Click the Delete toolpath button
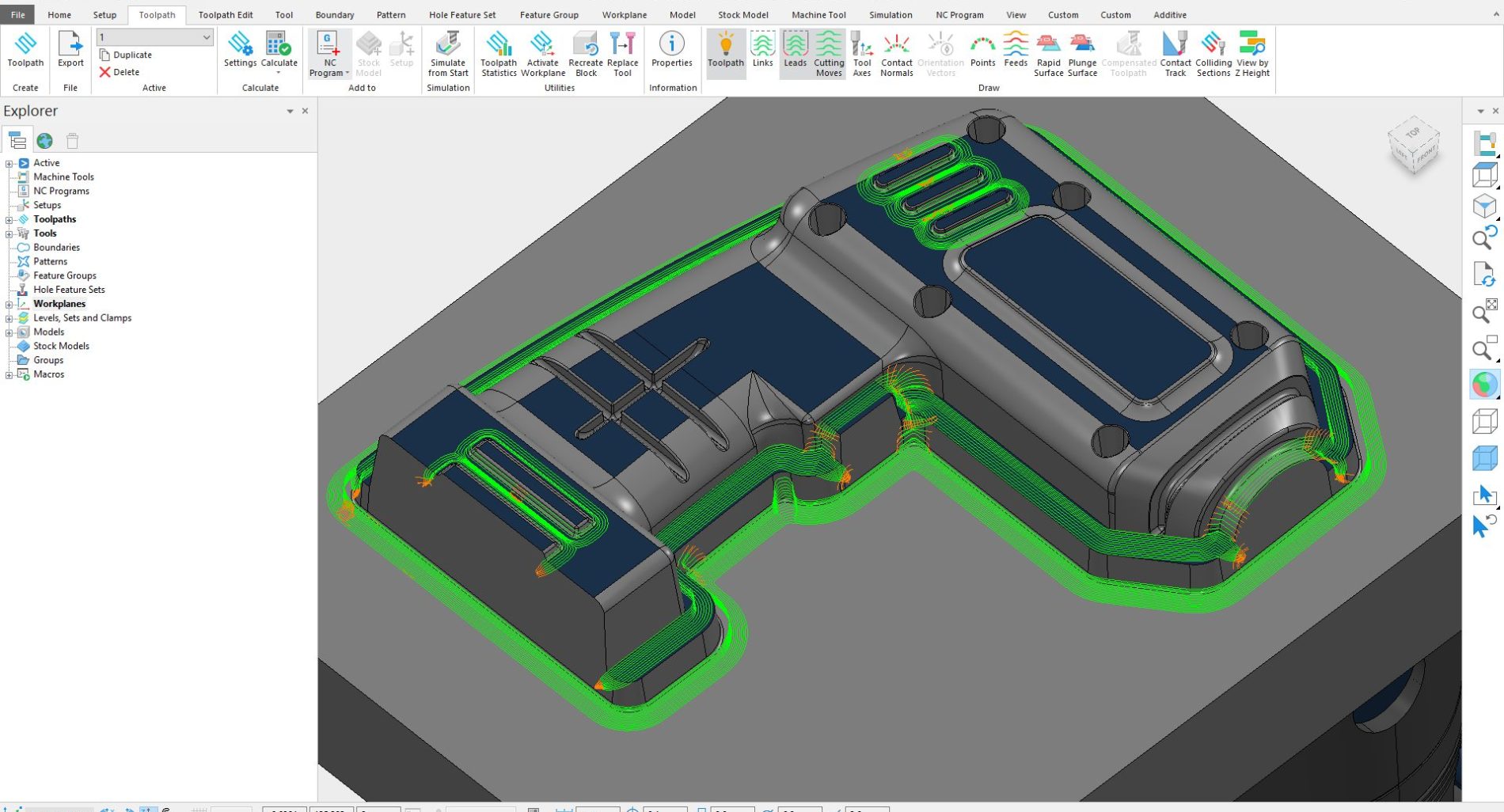 120,72
